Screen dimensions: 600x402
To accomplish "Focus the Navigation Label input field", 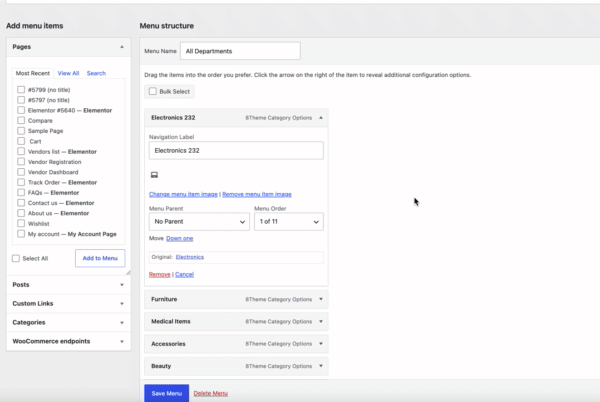I will (236, 150).
